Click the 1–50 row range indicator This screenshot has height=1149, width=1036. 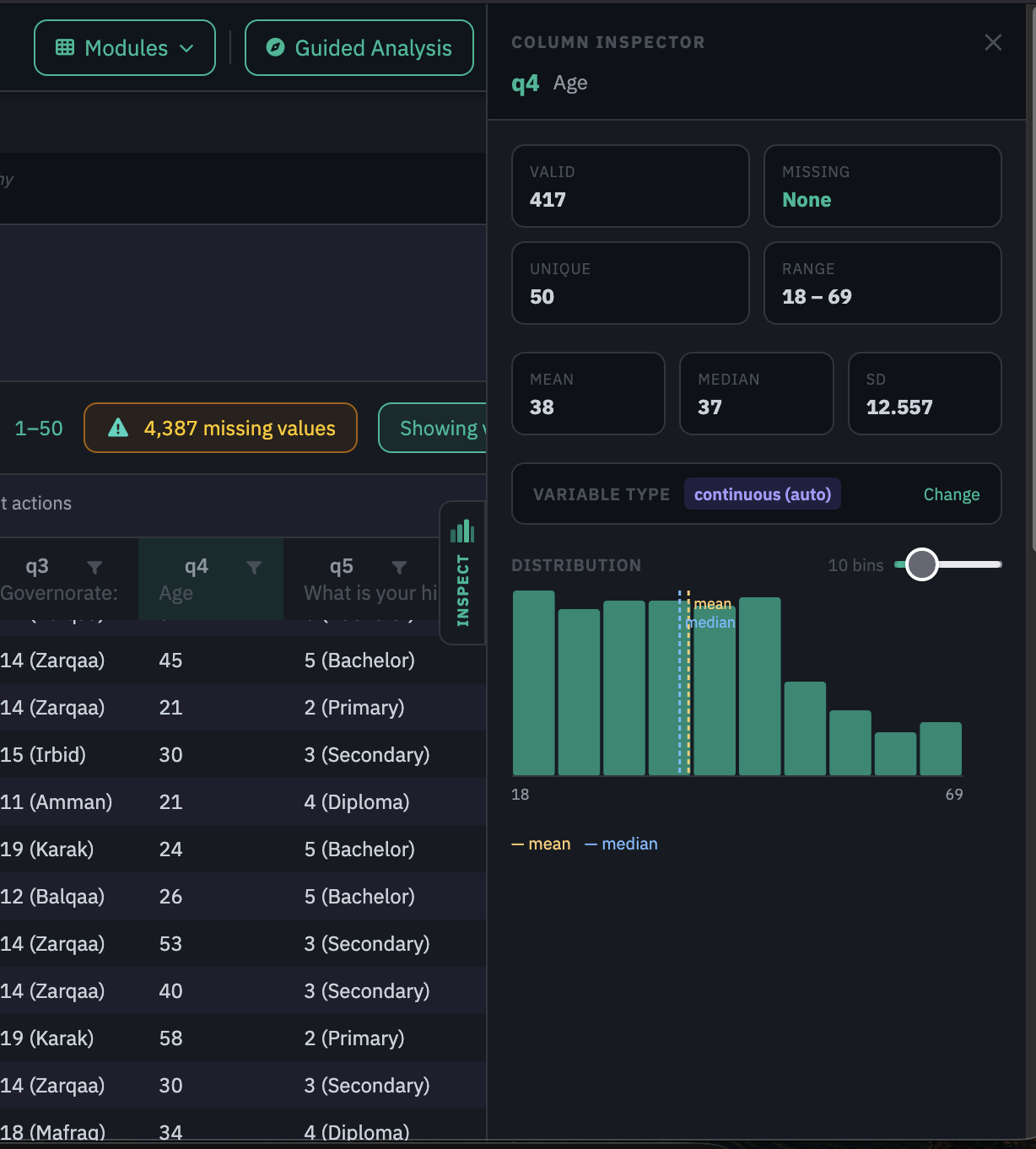point(39,428)
